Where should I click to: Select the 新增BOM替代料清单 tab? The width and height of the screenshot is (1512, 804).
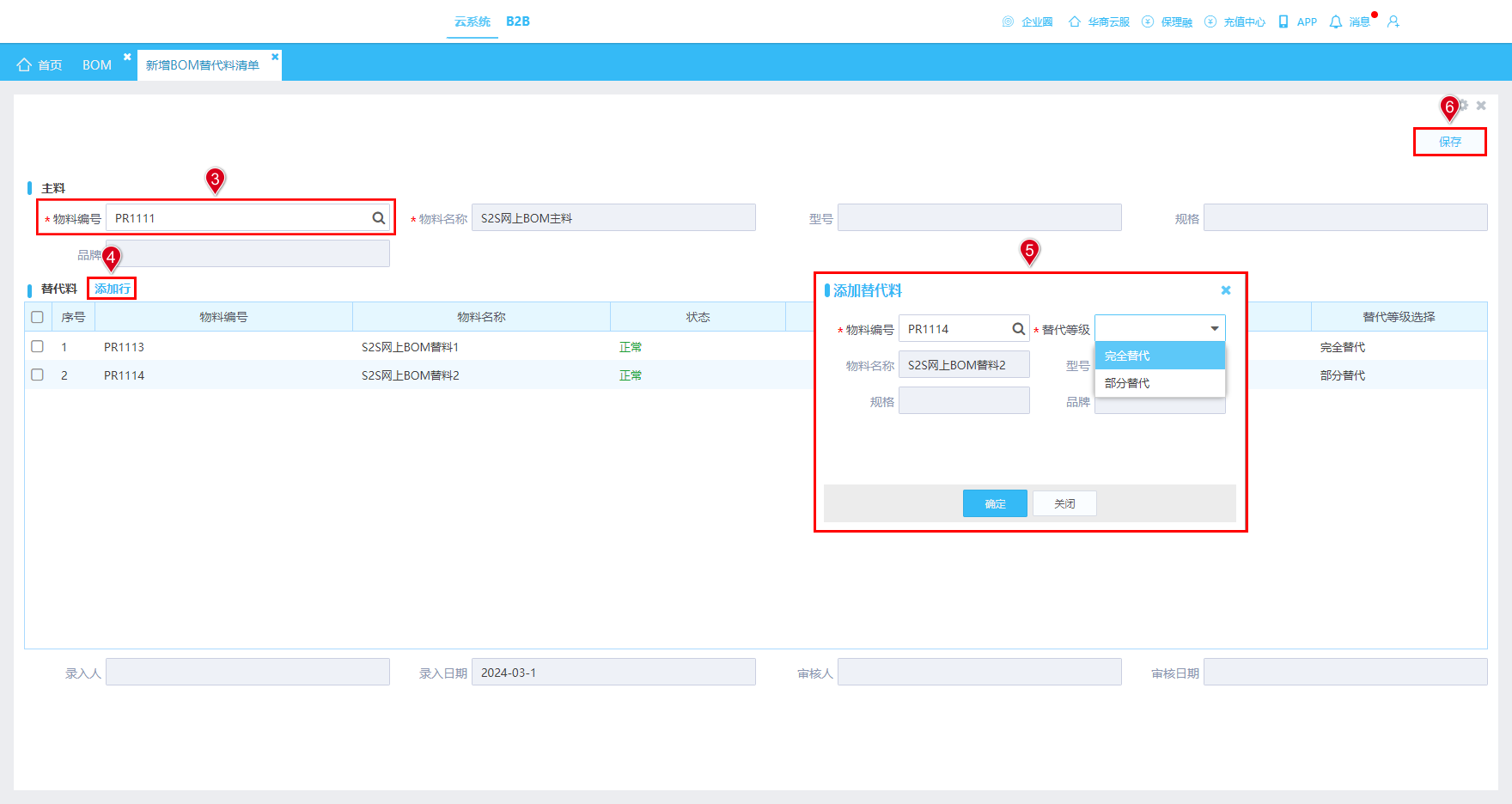click(203, 65)
